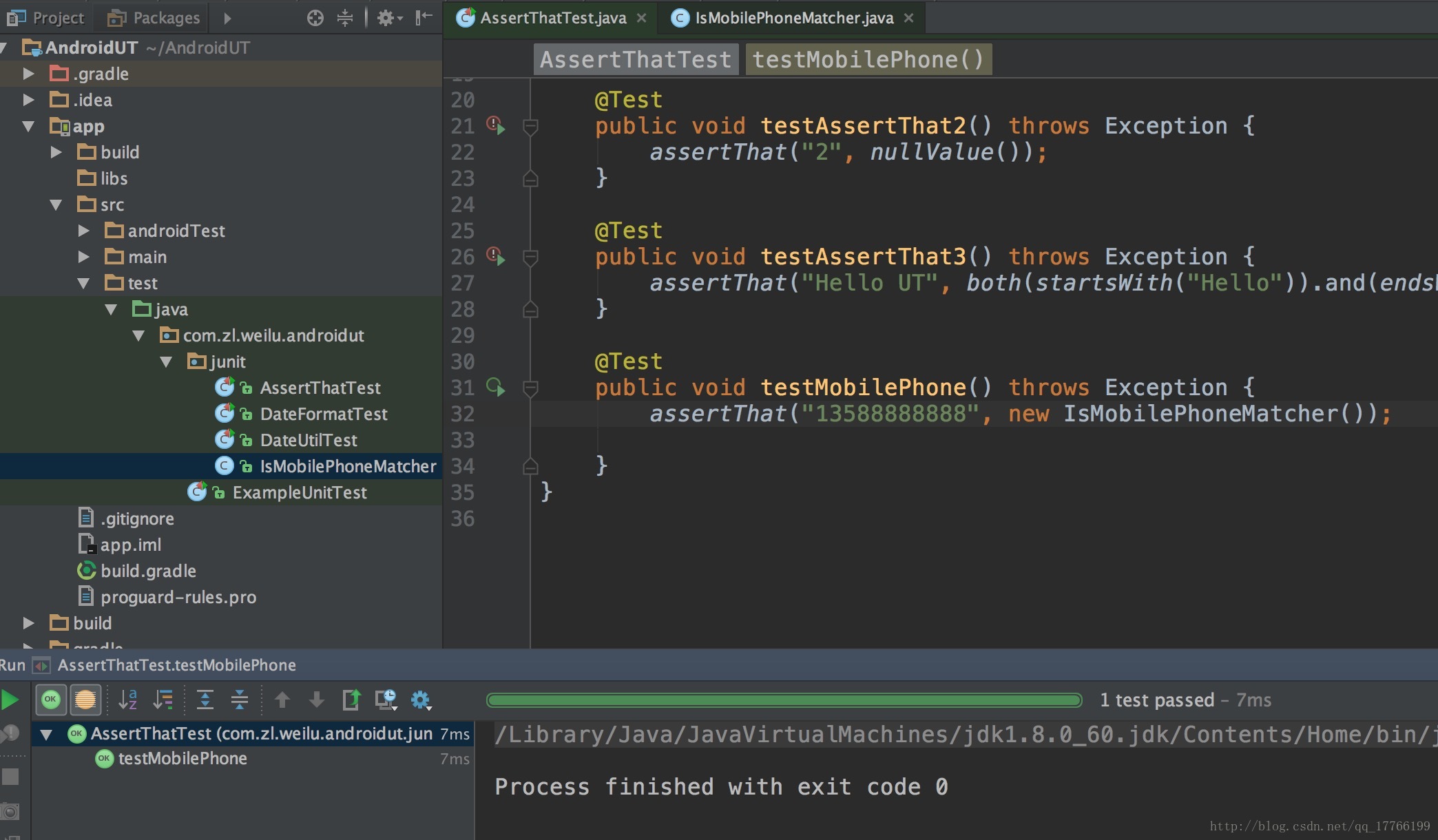Run the testMobilePhone gutter icon
This screenshot has width=1438, height=840.
point(496,387)
